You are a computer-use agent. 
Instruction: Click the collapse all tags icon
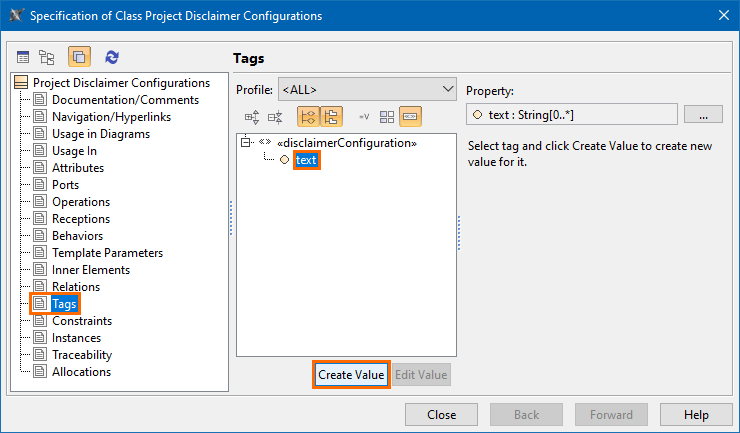pos(275,117)
